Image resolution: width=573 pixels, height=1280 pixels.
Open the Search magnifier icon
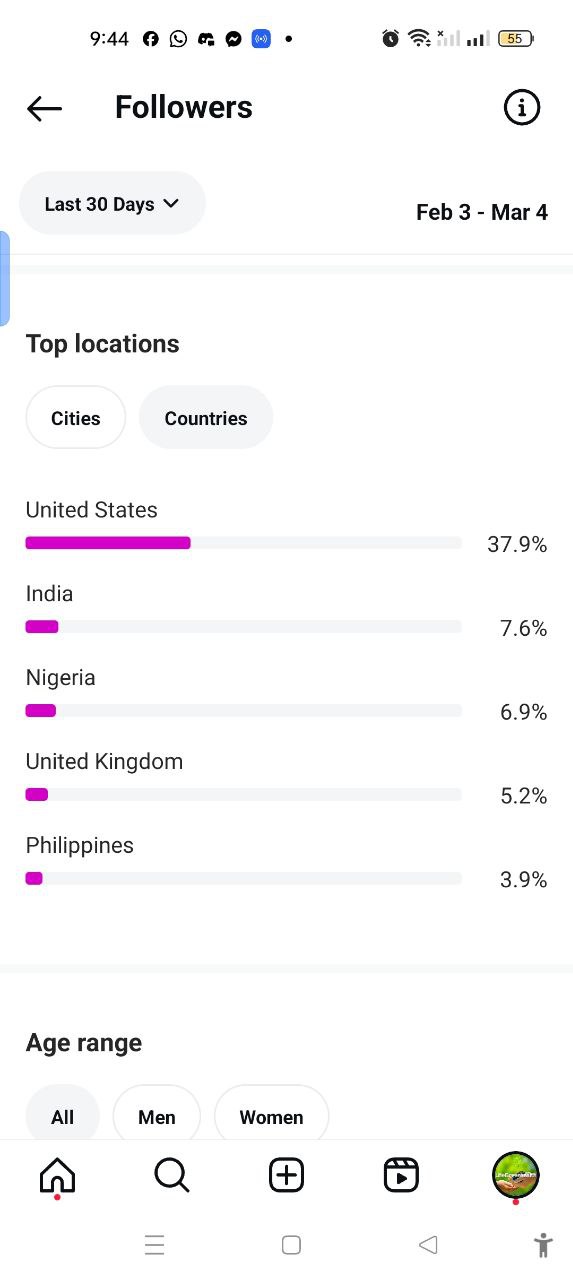point(172,1175)
